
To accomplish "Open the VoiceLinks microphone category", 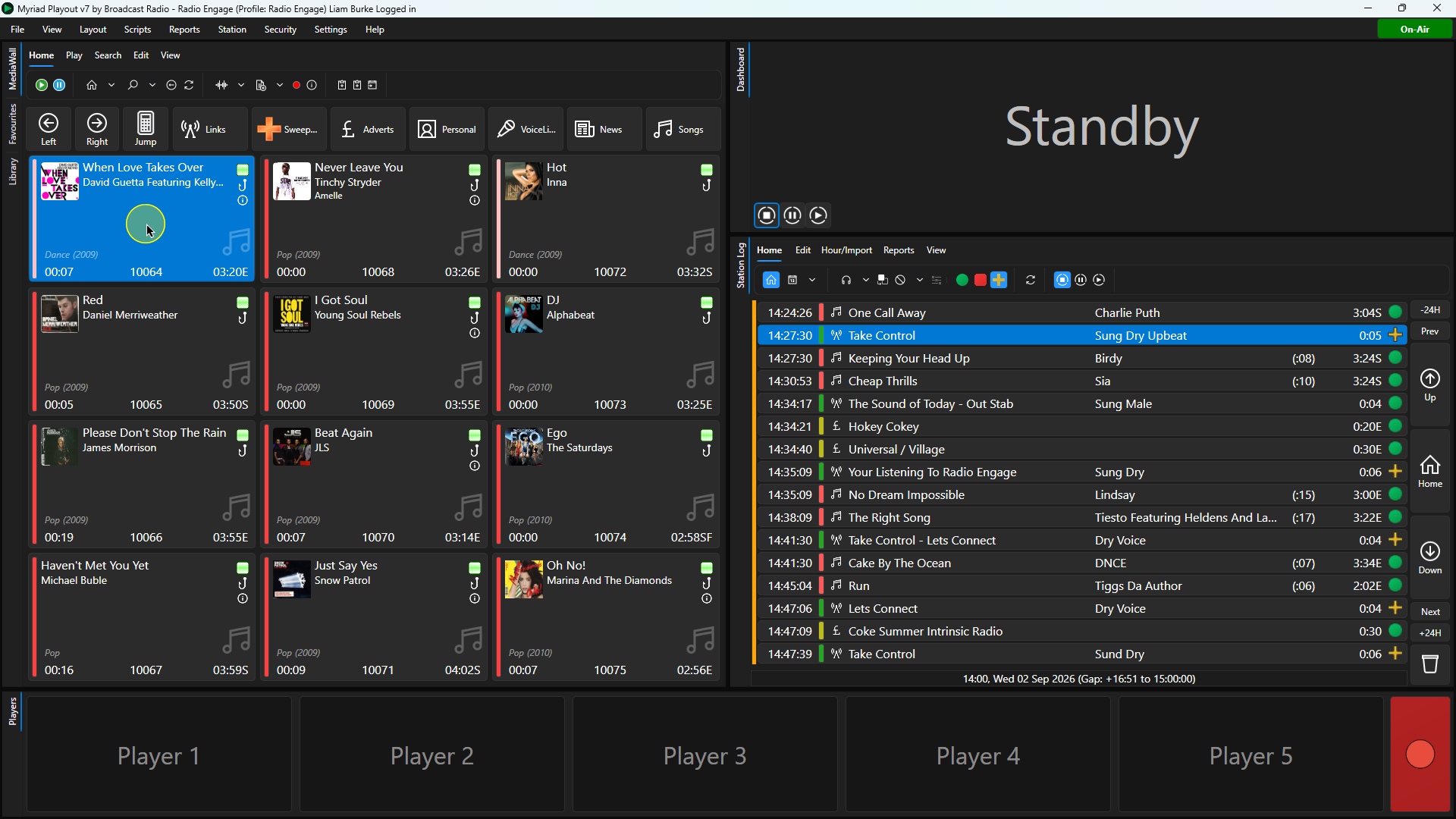I will (526, 129).
